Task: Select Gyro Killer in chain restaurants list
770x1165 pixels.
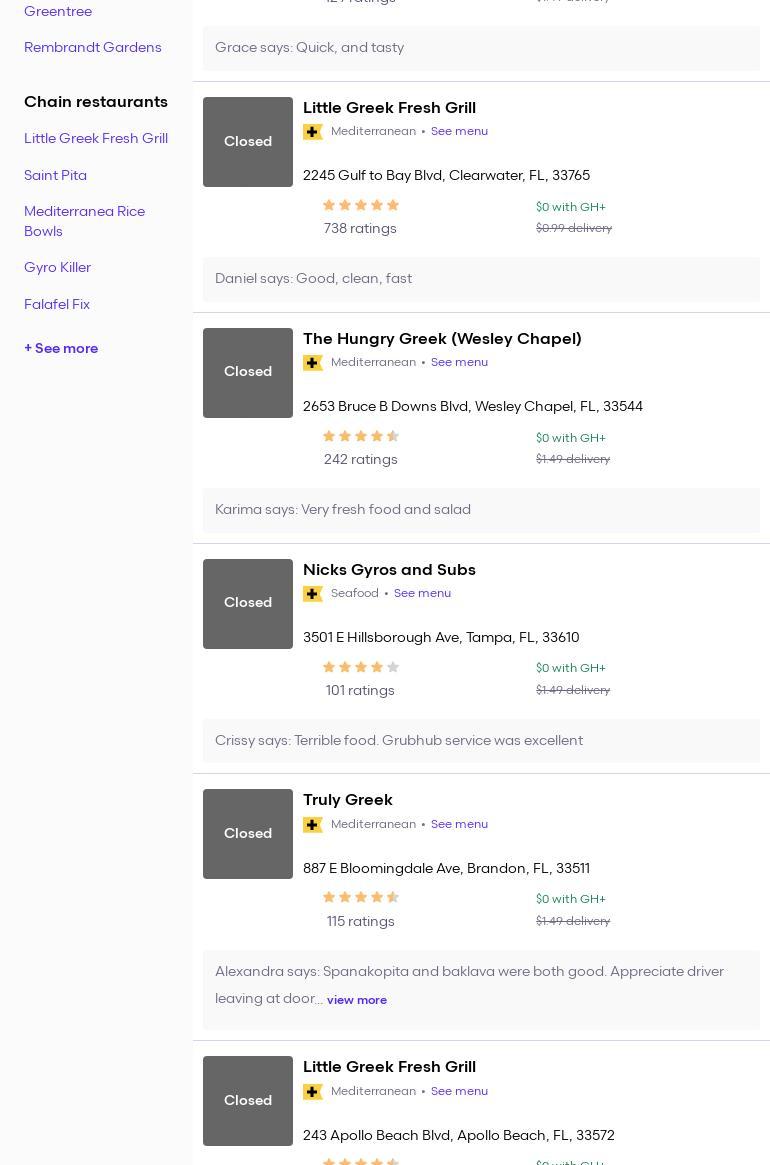Action: pyautogui.click(x=57, y=268)
